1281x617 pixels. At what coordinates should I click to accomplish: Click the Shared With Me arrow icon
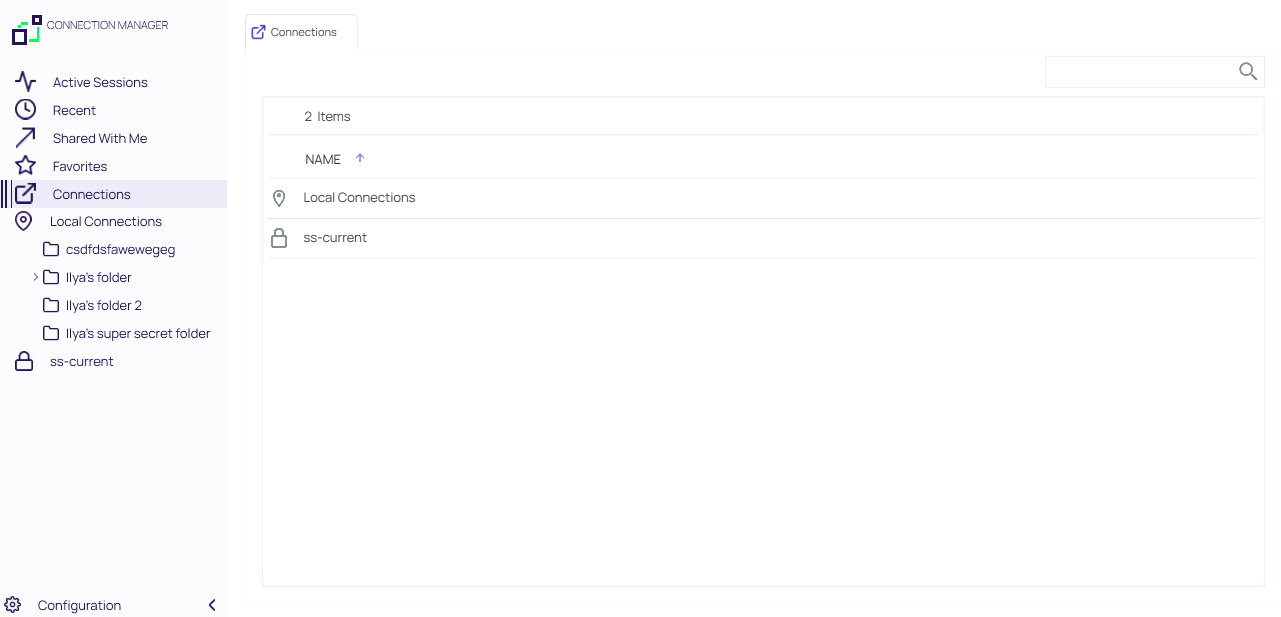point(25,138)
